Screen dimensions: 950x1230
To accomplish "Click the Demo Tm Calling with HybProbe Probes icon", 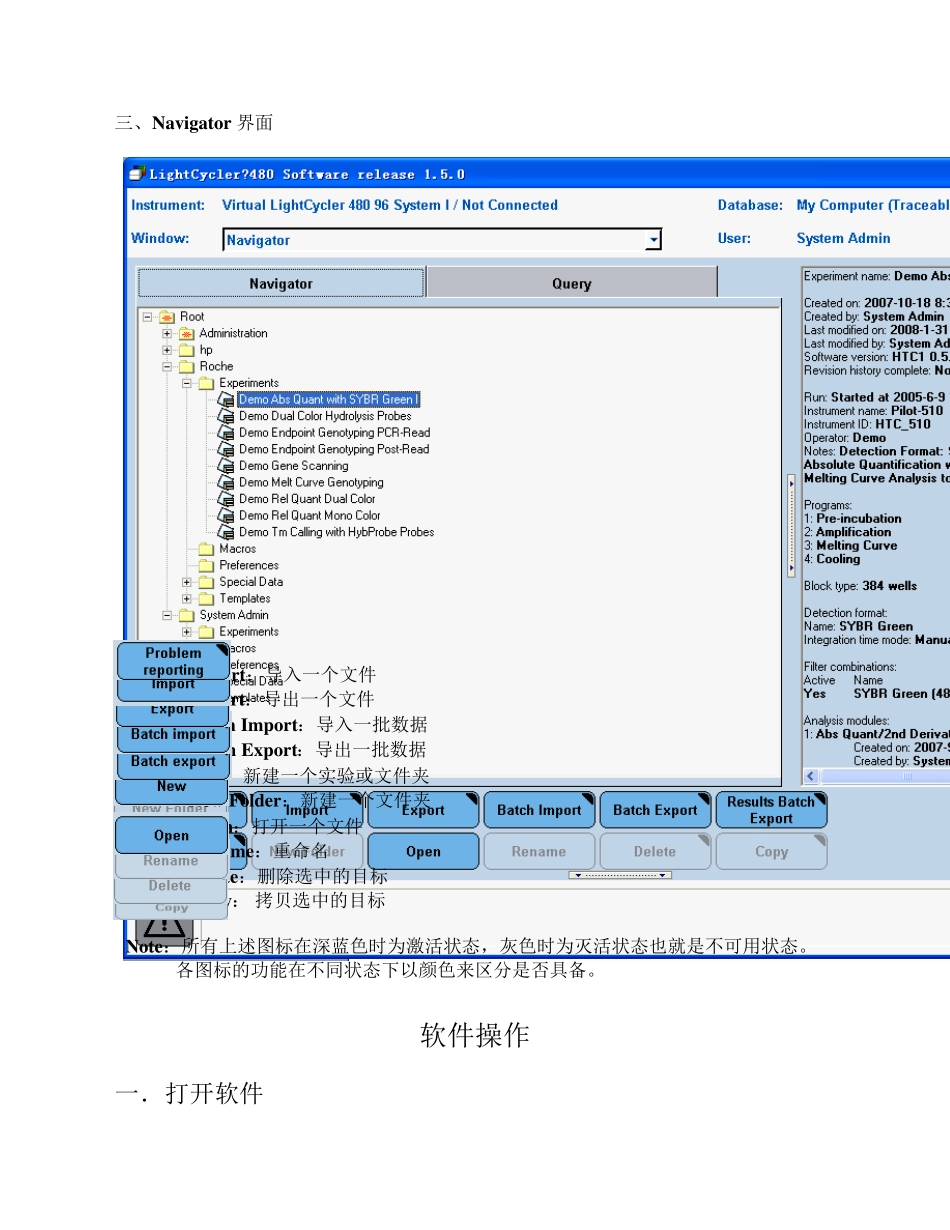I will [x=226, y=532].
